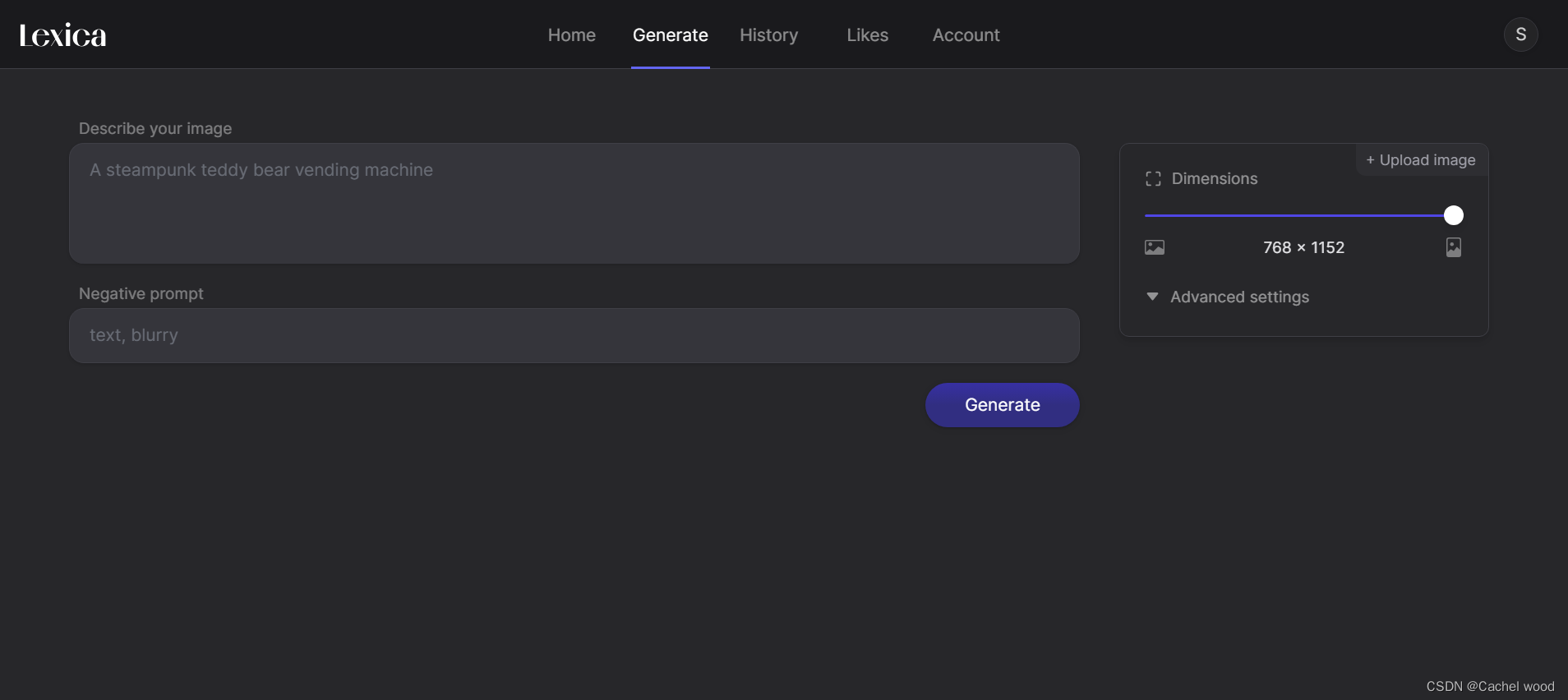
Task: Go to the Home tab
Action: point(572,35)
